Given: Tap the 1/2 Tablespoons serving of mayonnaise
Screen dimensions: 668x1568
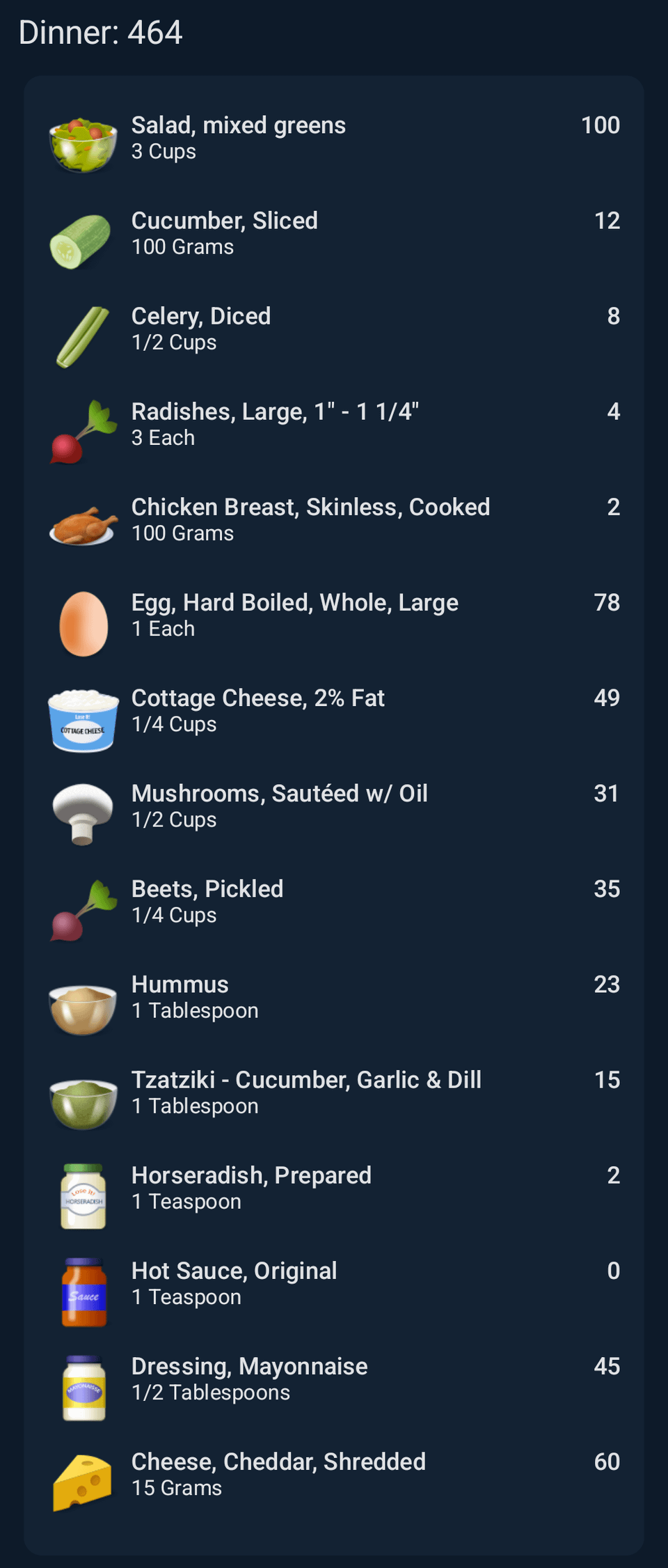Looking at the screenshot, I should click(211, 1393).
